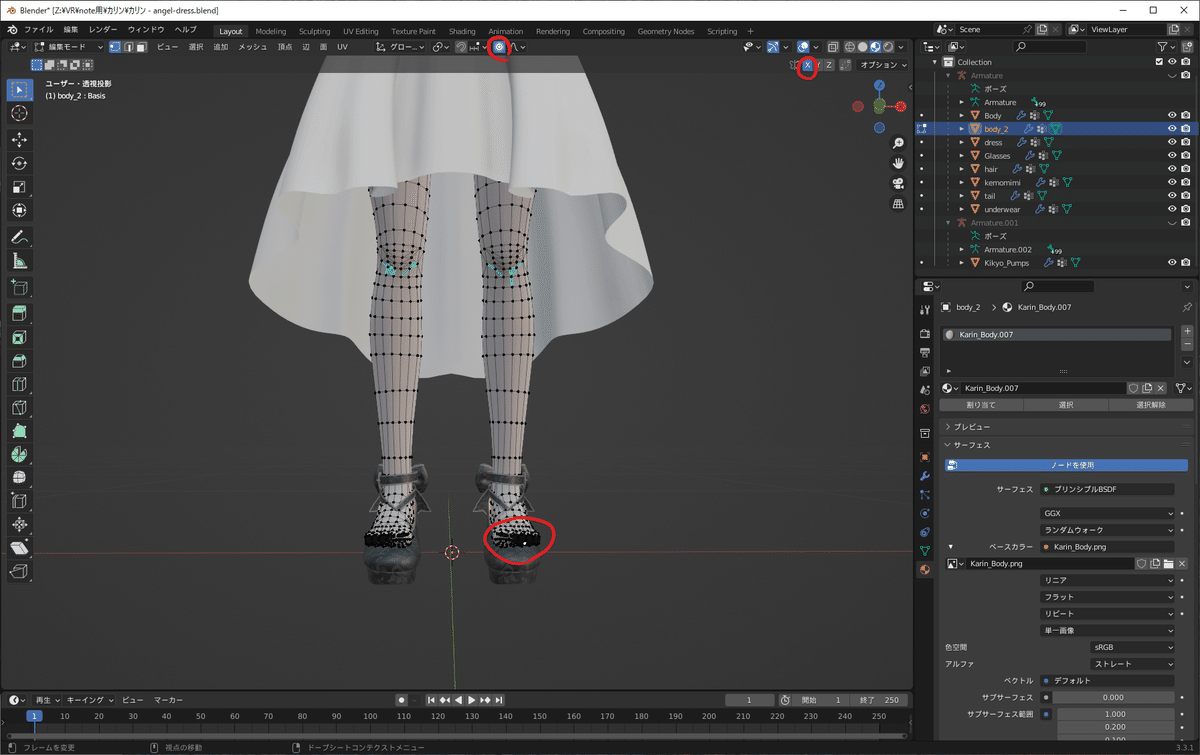
Task: Click subsurface radius 1.000 value field
Action: click(1115, 714)
